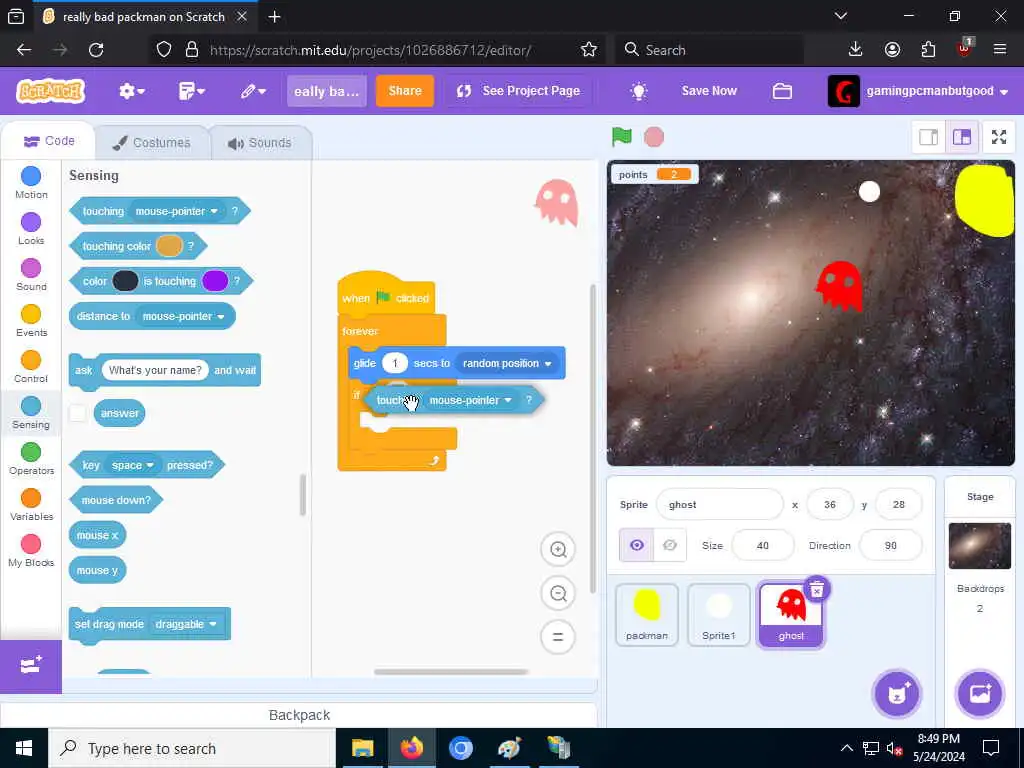This screenshot has width=1024, height=768.
Task: Open the Edit pencil menu
Action: tap(253, 91)
